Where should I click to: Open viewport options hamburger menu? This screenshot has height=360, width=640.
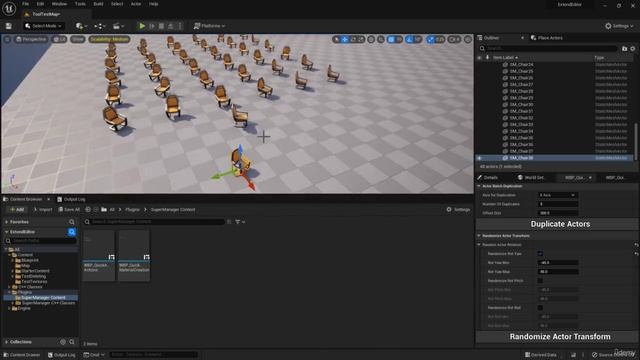tap(7, 40)
